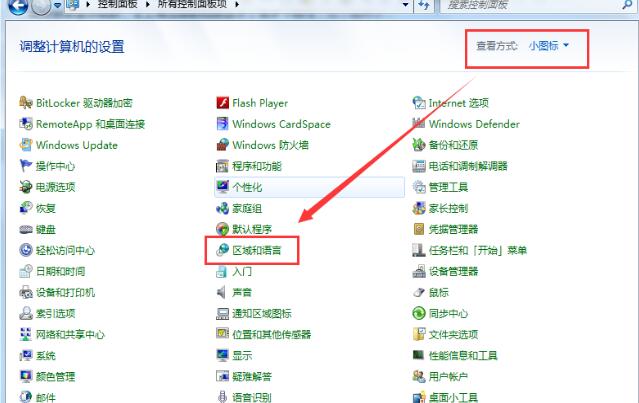Screen dimensions: 639x403
Task: Click the BitLocker 驱动器加密 icon
Action: (x=26, y=103)
